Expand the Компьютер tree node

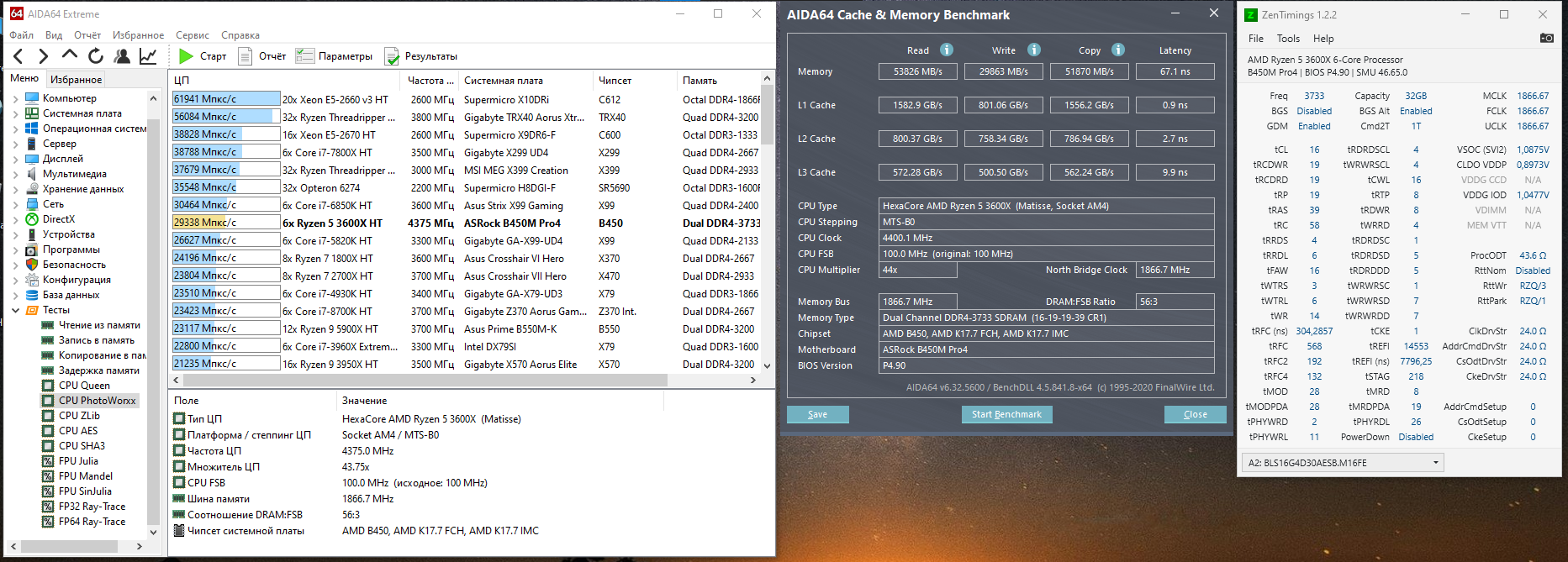pos(15,98)
